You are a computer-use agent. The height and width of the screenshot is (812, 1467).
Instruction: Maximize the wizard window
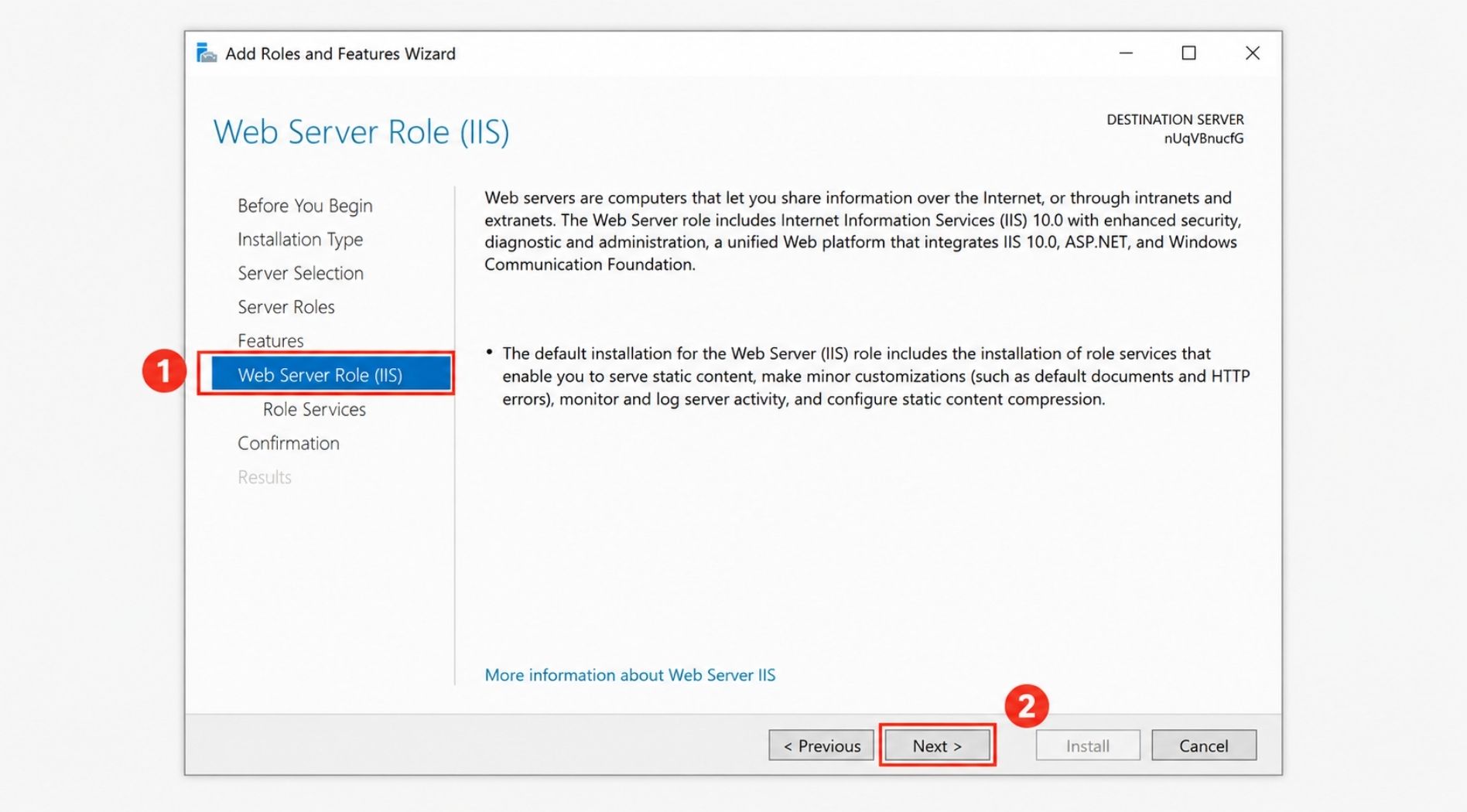pyautogui.click(x=1189, y=53)
